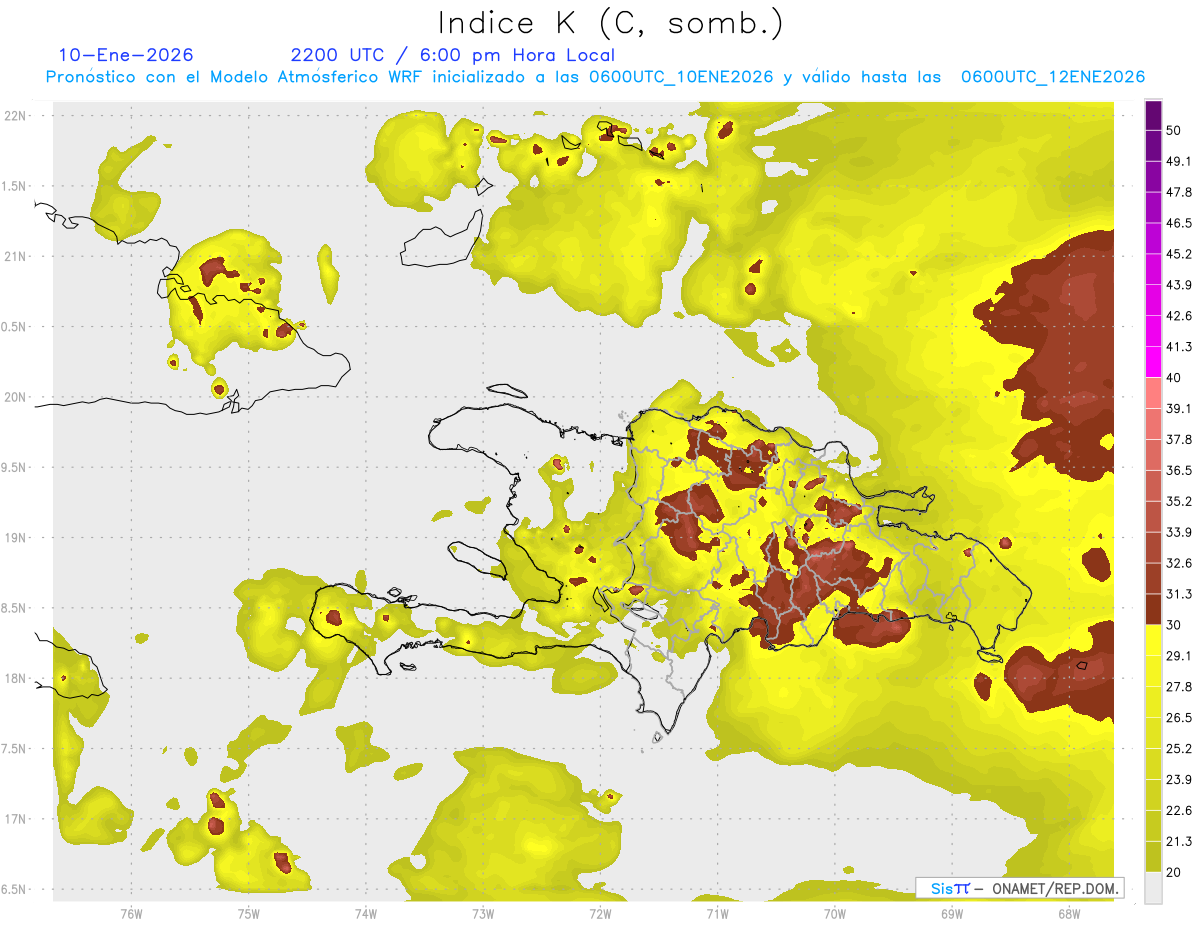Click the '31.3' color scale value
Screen dimensions: 1200x927
pos(1179,594)
